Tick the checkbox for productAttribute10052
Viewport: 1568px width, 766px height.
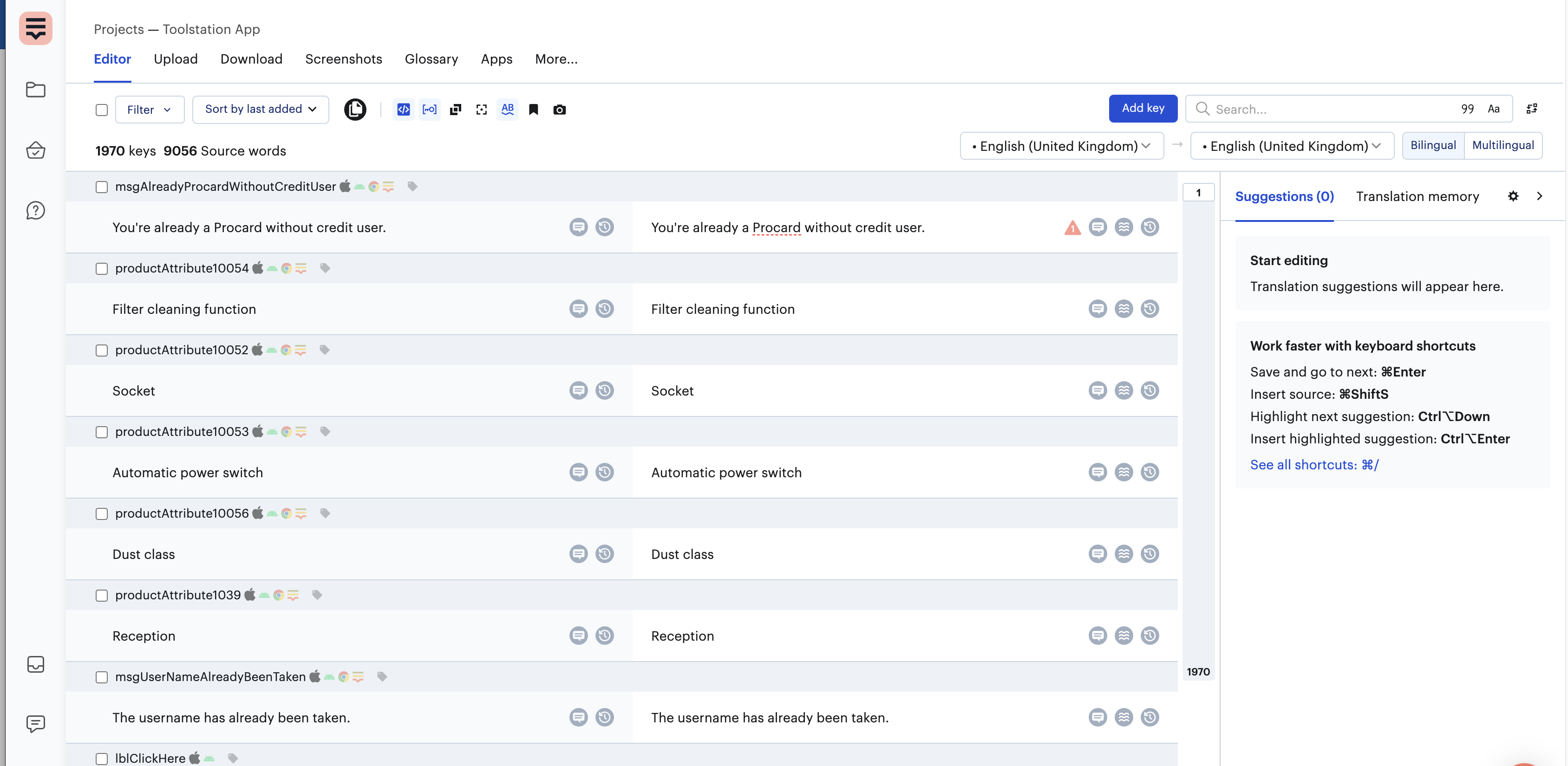point(102,351)
